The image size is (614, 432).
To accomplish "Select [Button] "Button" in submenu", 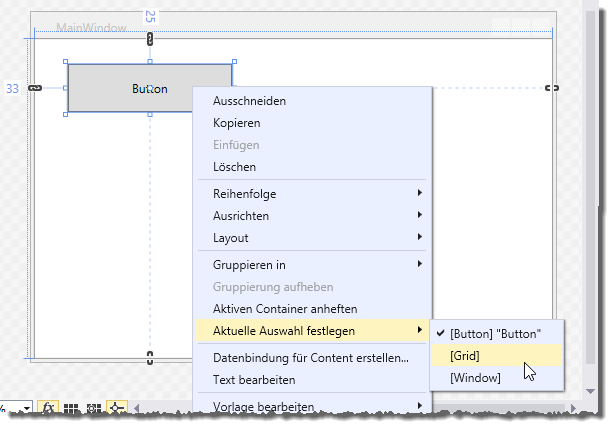I will (x=497, y=334).
